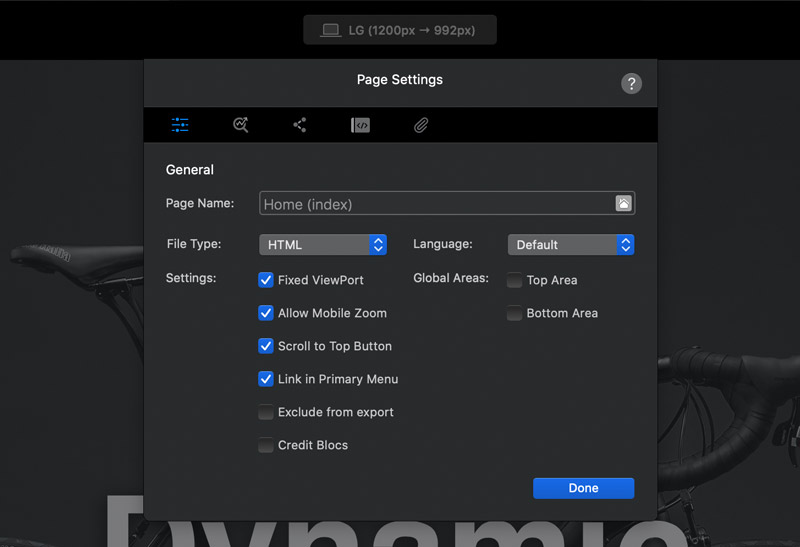Click the Settings label
Screen dimensions: 800x547
[x=191, y=278]
